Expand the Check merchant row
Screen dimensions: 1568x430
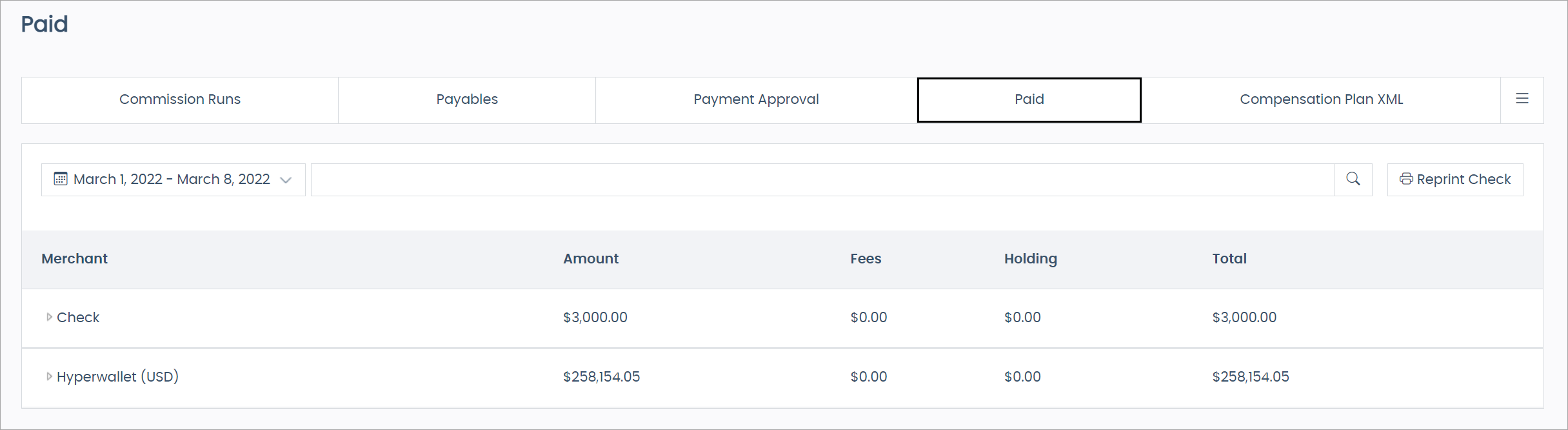49,317
